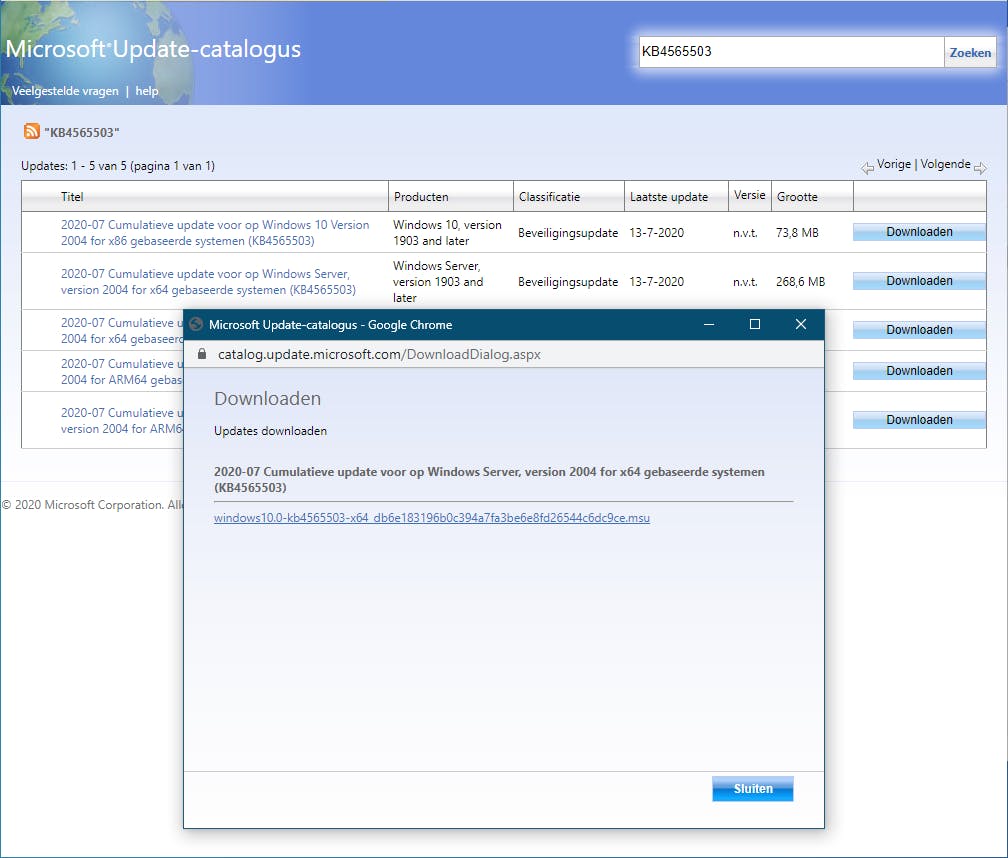Click Downloaden button in the fifth table row
Image resolution: width=1008 pixels, height=858 pixels.
point(919,420)
